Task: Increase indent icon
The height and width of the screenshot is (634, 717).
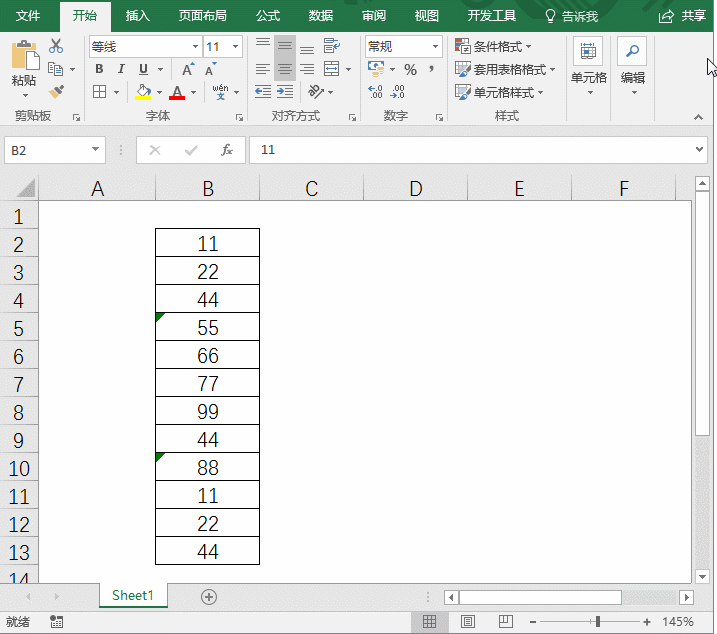Action: 284,92
